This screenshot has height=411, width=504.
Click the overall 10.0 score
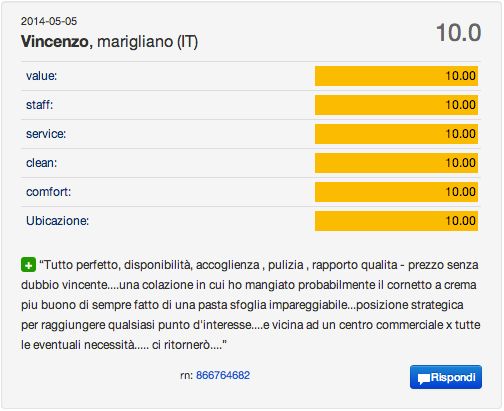[458, 33]
